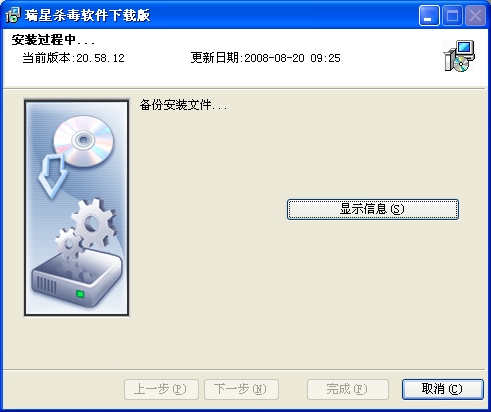Viewport: 491px width, 412px height.
Task: Cancel the installation with 取消(C)
Action: pyautogui.click(x=442, y=389)
